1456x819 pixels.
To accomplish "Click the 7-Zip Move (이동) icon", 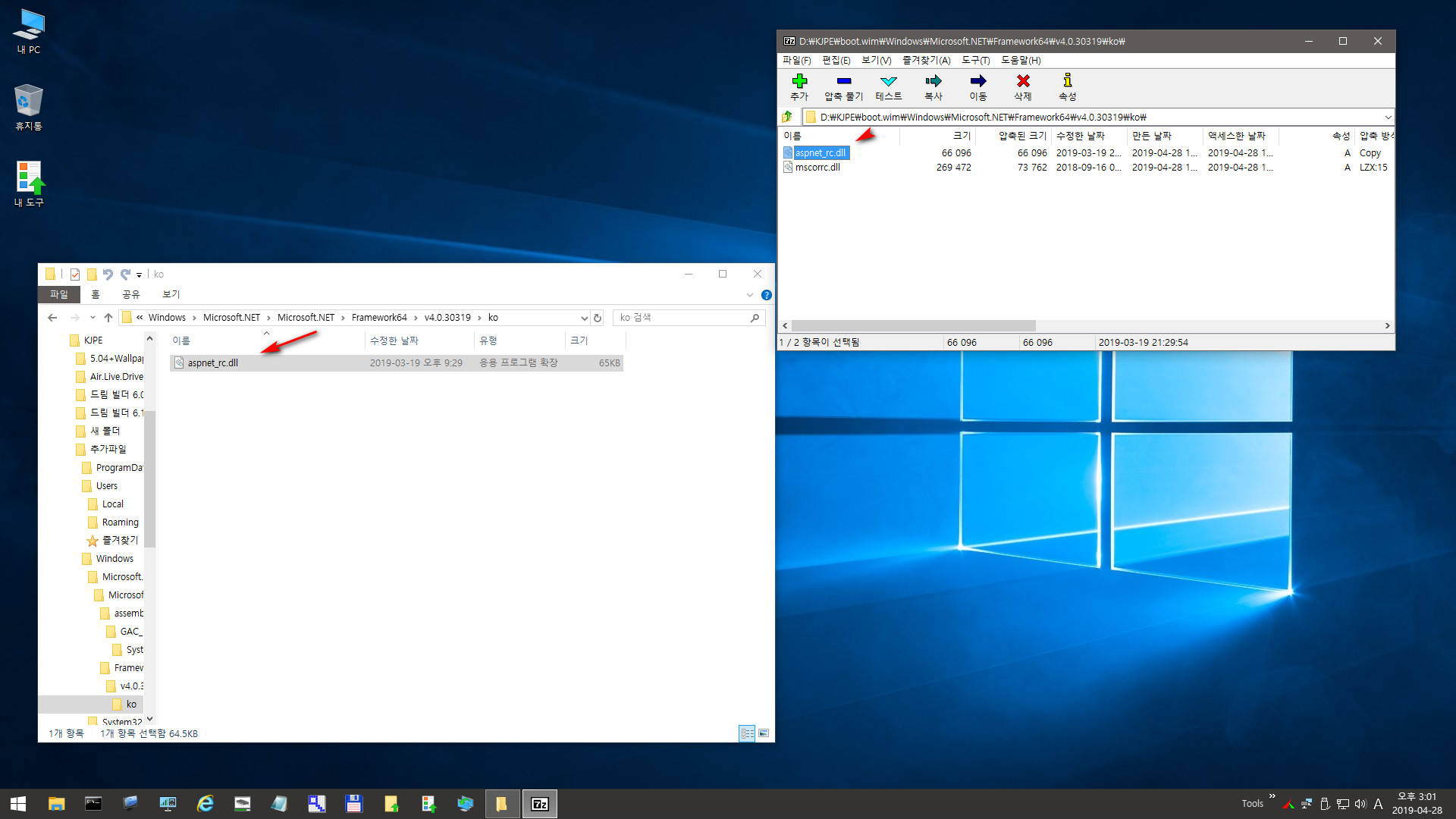I will [978, 81].
